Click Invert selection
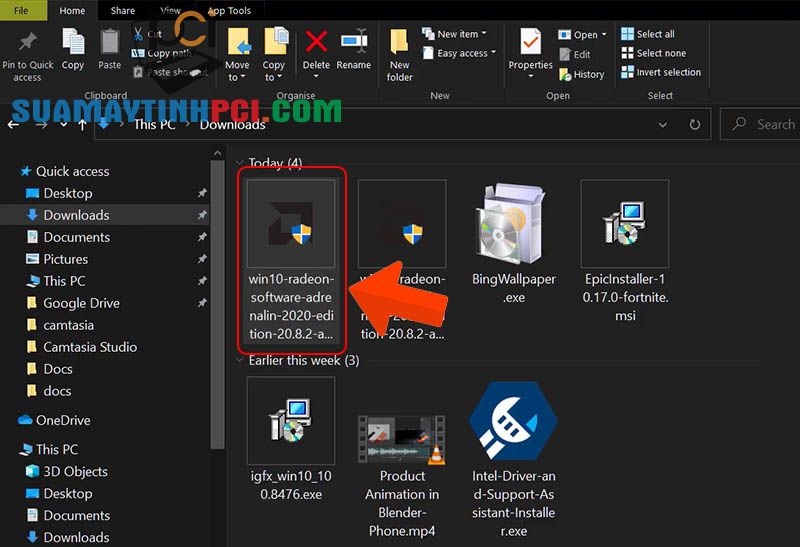Image resolution: width=800 pixels, height=547 pixels. (661, 72)
